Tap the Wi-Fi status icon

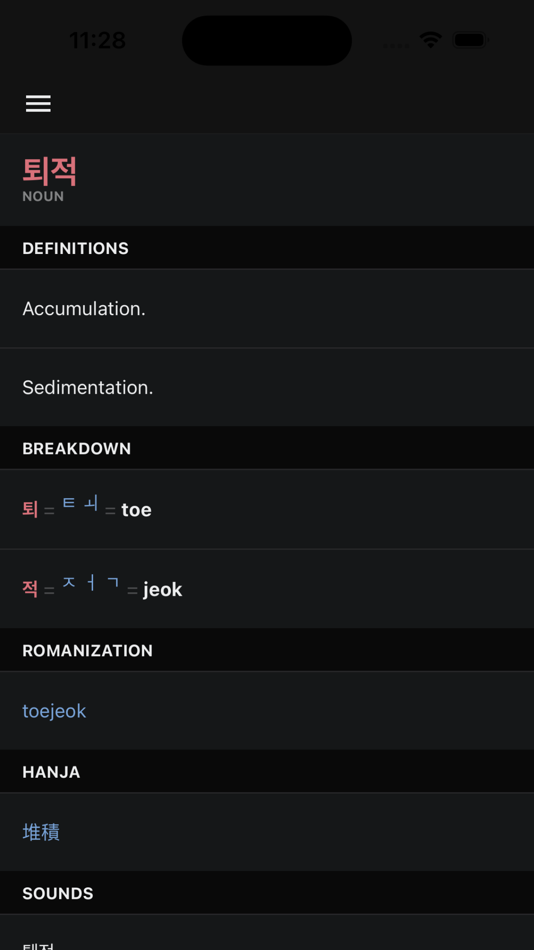click(x=431, y=40)
